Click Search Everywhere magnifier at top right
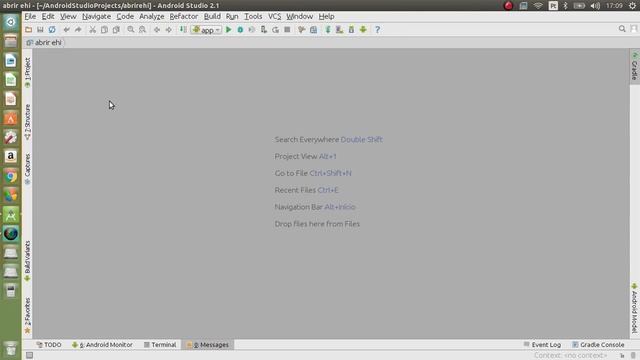The width and height of the screenshot is (640, 360). pos(622,29)
